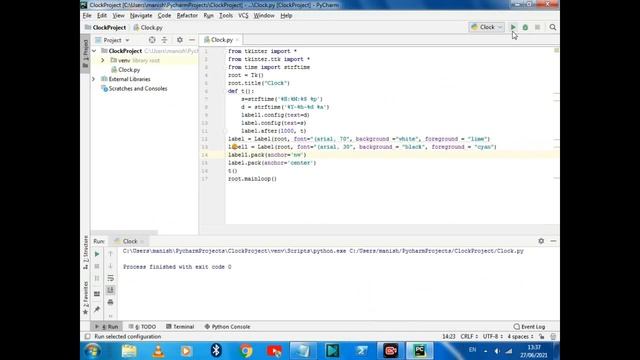Toggle scroll to end in Run console
The height and width of the screenshot is (360, 640).
coord(110,290)
